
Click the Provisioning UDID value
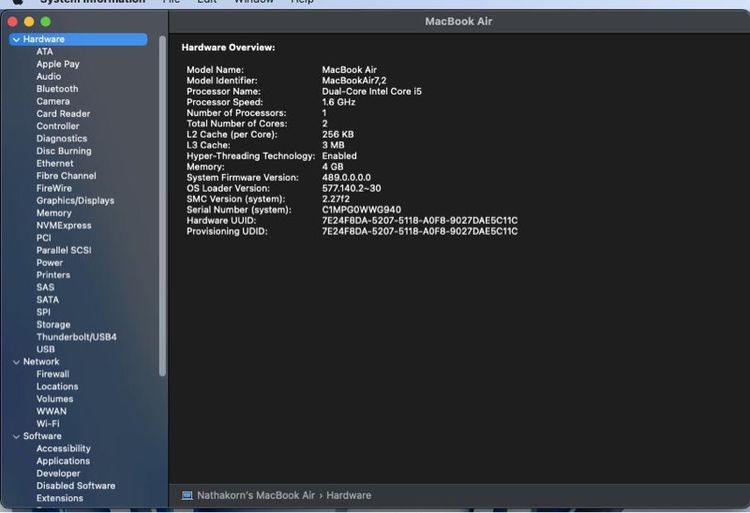[420, 232]
